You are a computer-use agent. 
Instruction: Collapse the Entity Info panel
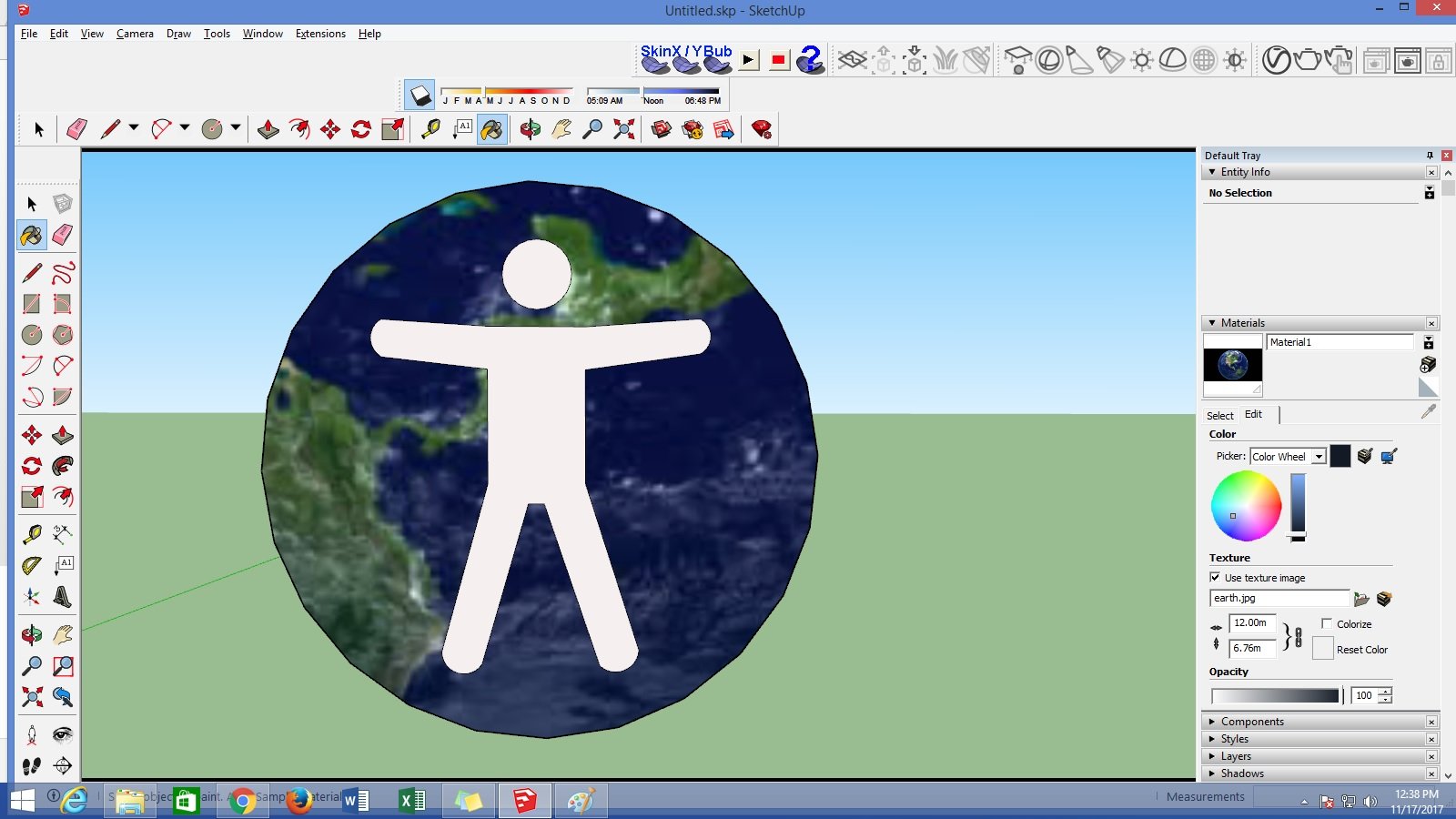click(1212, 172)
